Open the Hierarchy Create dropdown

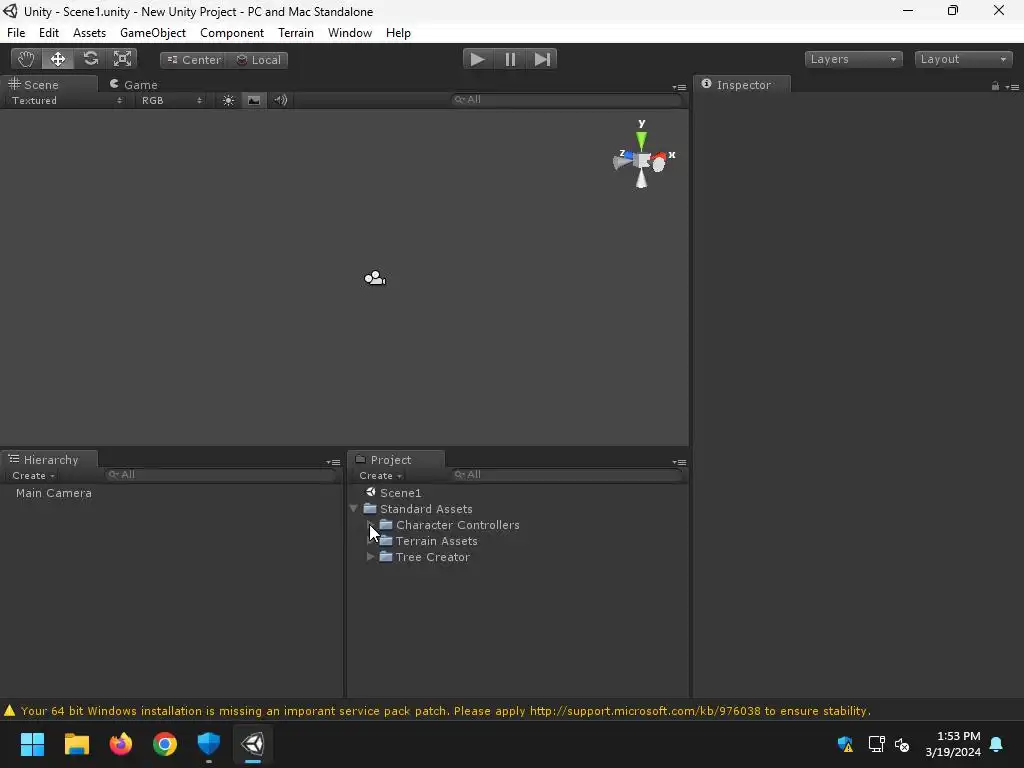point(33,475)
